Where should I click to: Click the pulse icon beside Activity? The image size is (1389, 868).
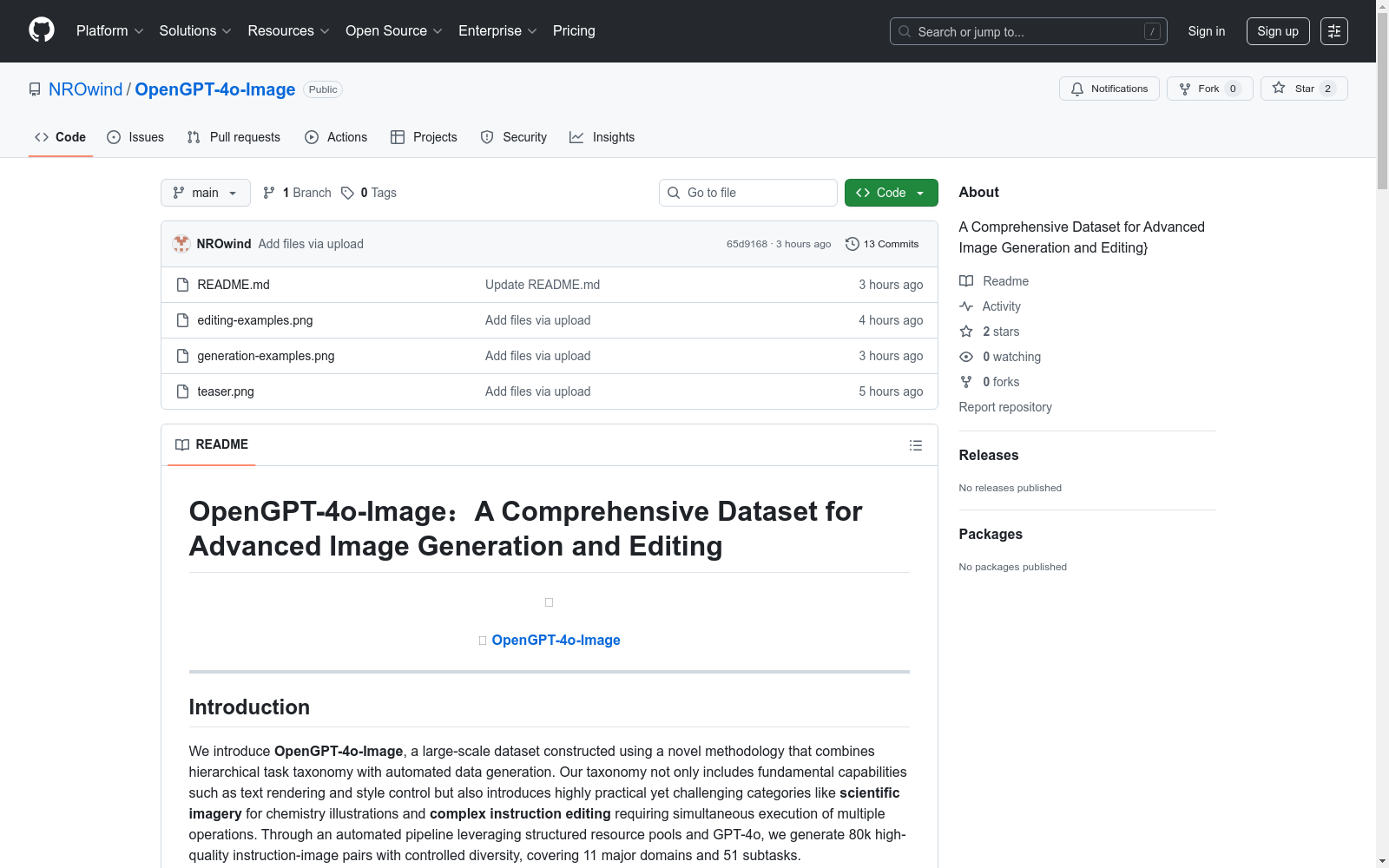[x=966, y=306]
